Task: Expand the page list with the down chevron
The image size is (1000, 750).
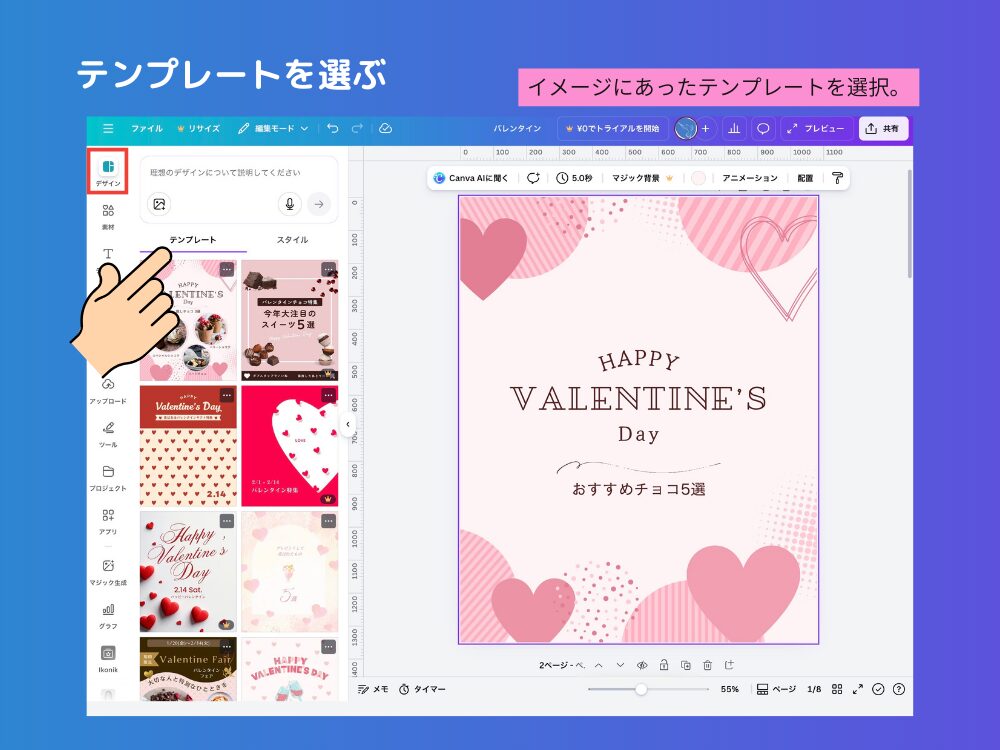Action: pos(619,665)
